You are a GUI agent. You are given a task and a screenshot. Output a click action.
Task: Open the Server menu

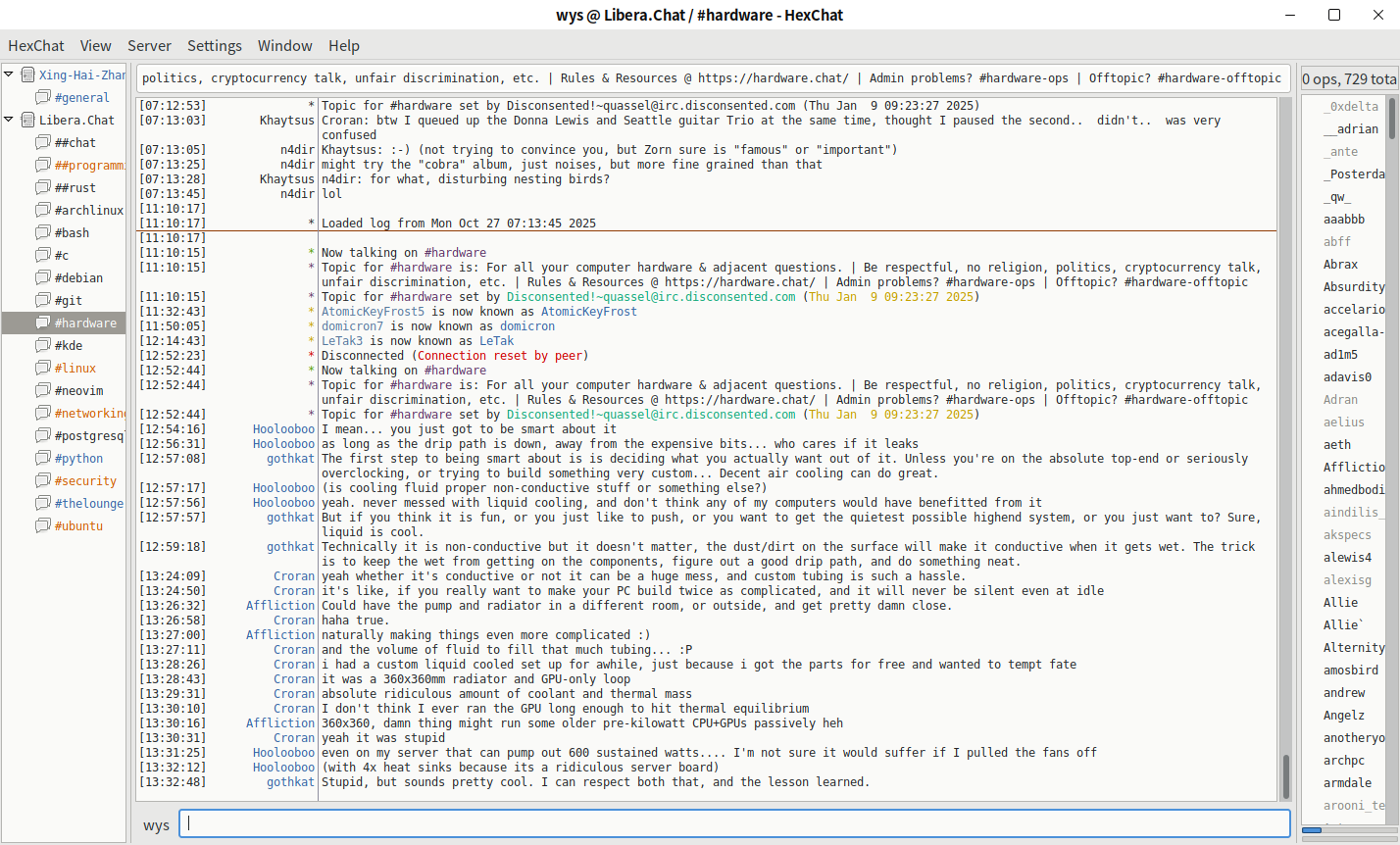coord(149,46)
